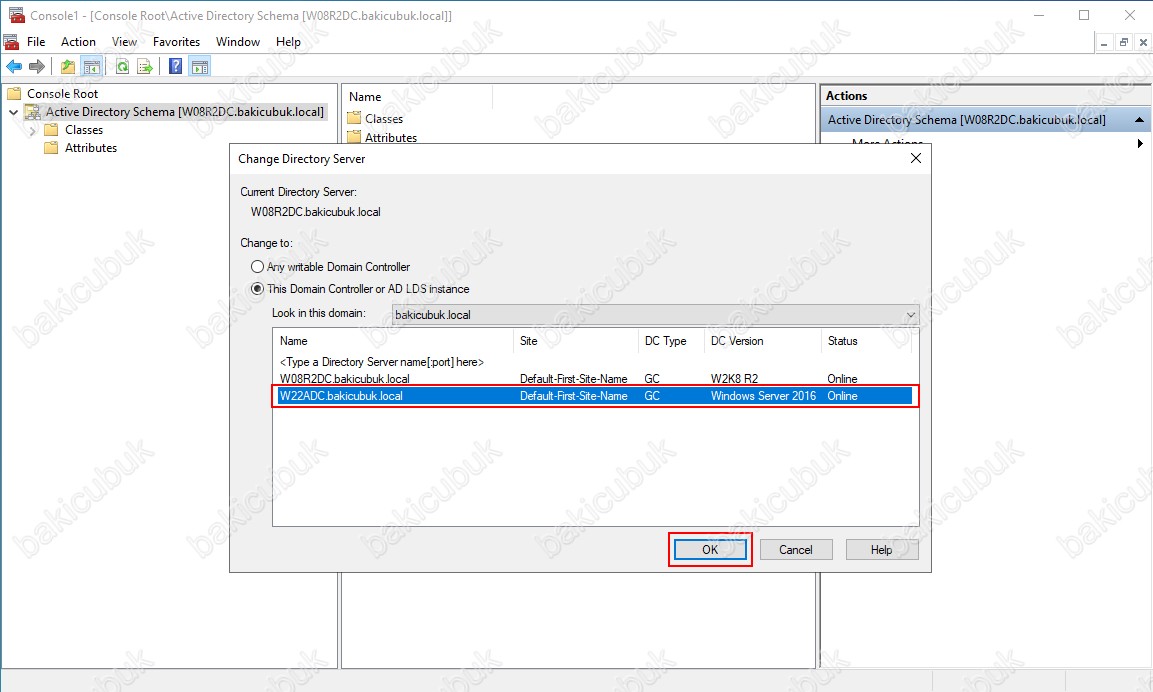The image size is (1153, 692).
Task: Click 'Default-First-Site-Name' in W08R2DC row
Action: [574, 379]
